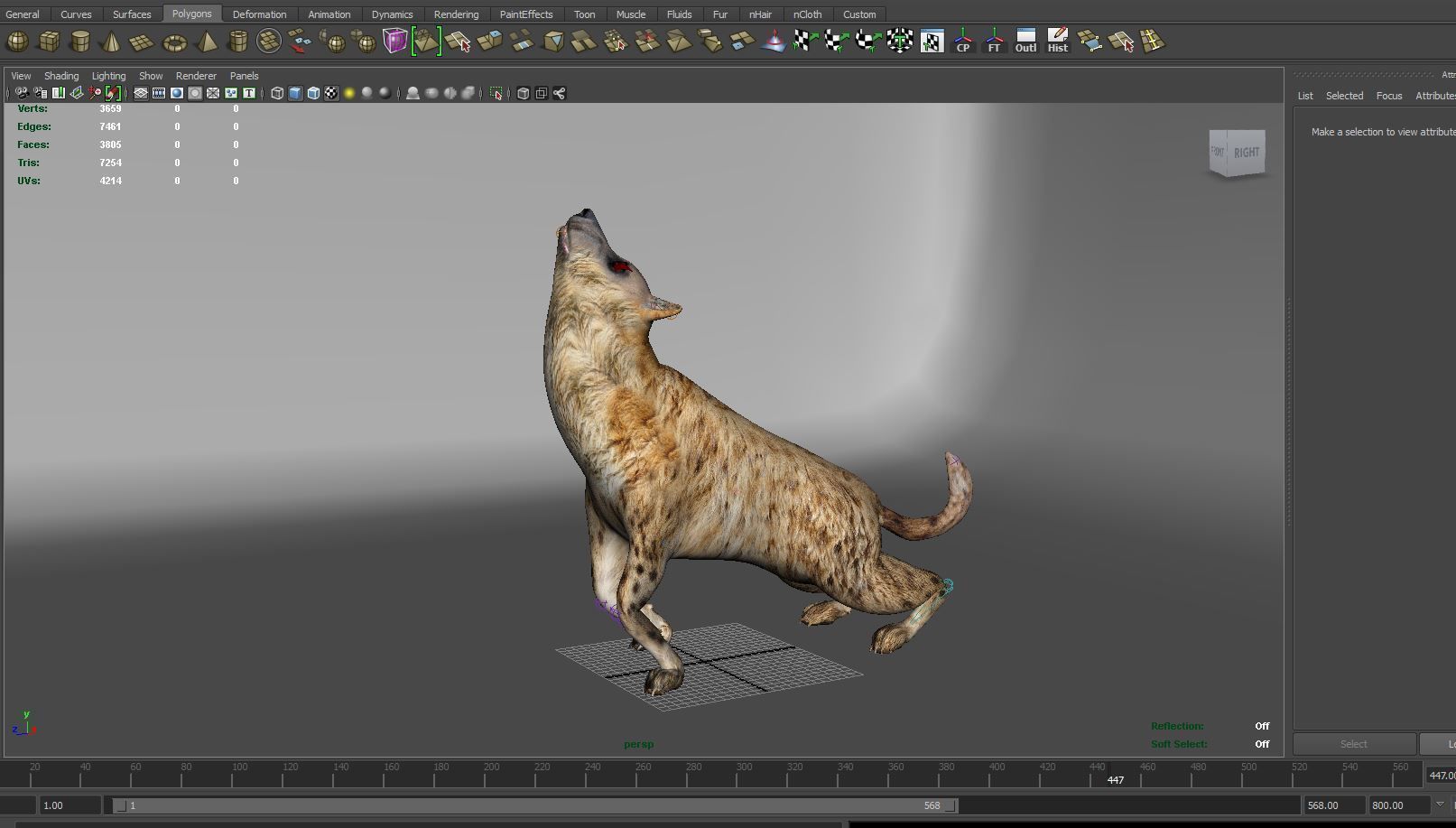The height and width of the screenshot is (828, 1456).
Task: Click the Select button in Attribute Editor
Action: pyautogui.click(x=1353, y=744)
